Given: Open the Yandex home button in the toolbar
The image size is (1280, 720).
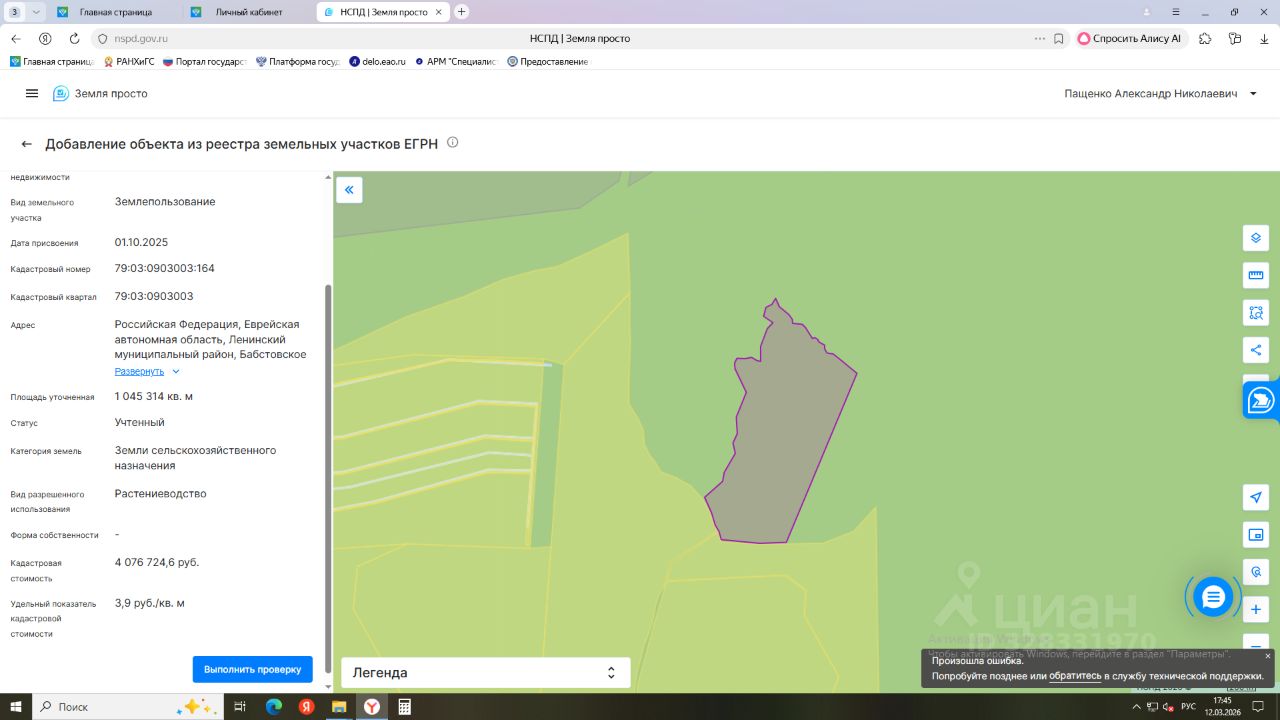Looking at the screenshot, I should (45, 38).
